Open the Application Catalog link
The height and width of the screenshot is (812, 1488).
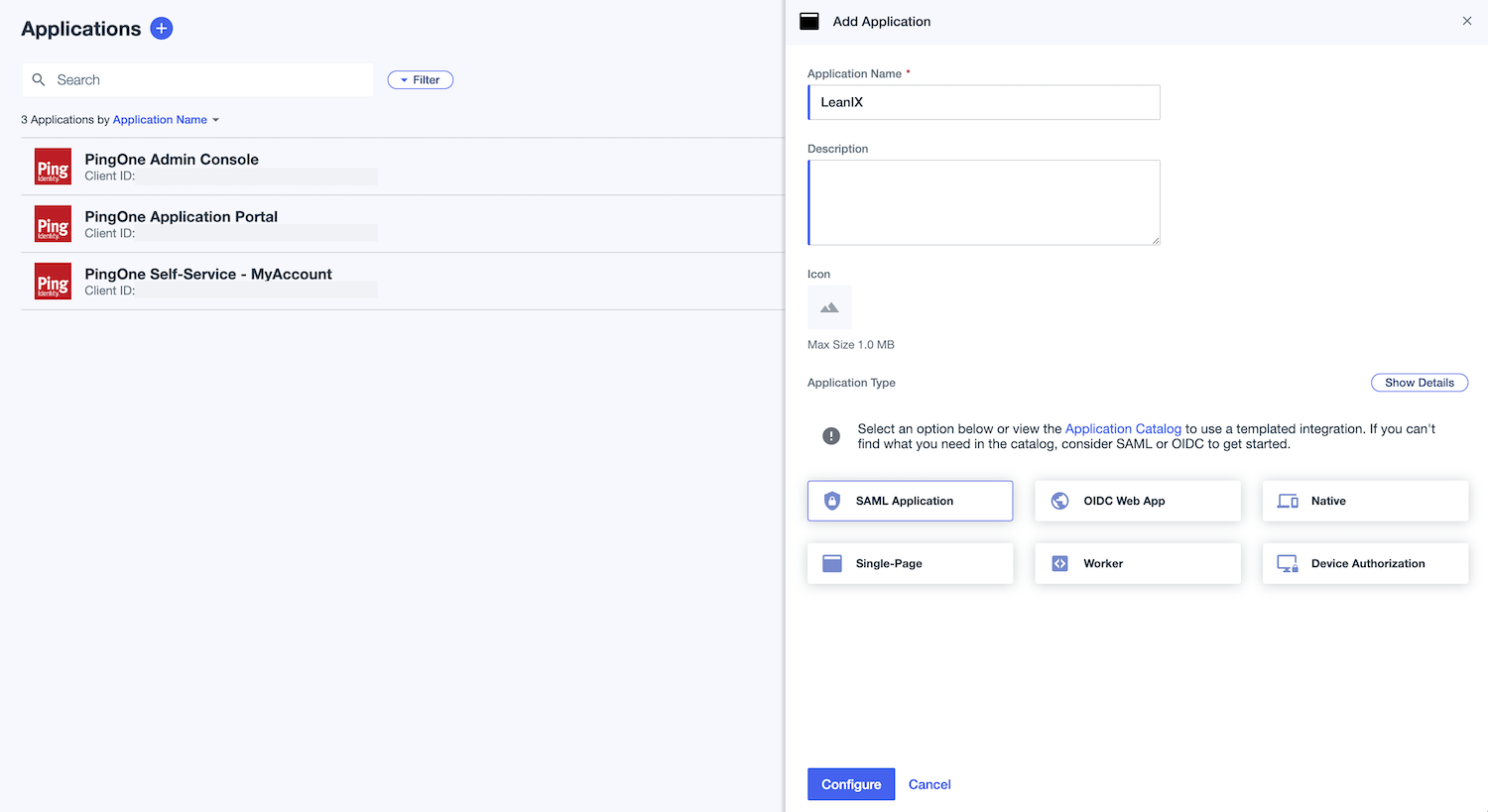point(1123,429)
